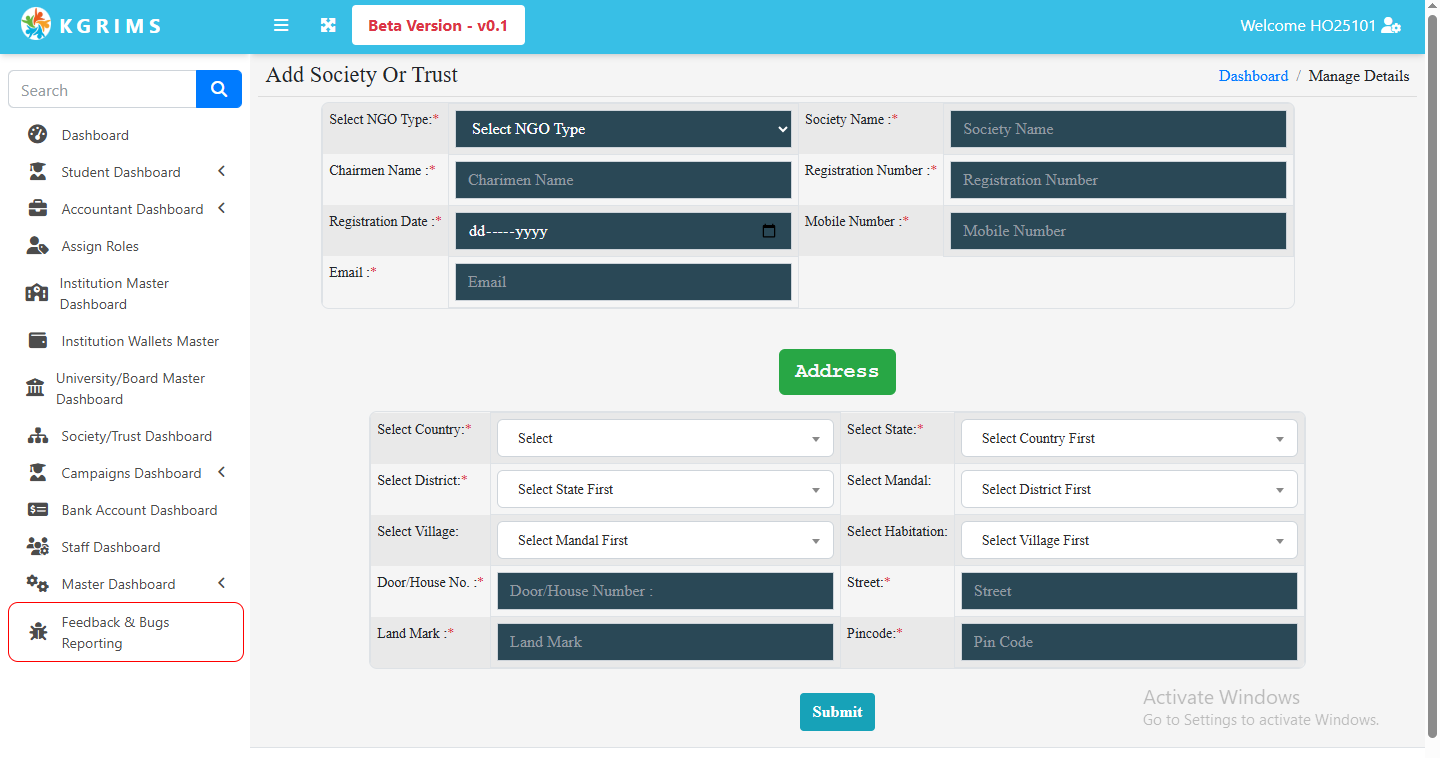The image size is (1440, 758).
Task: Follow the Dashboard breadcrumb link
Action: [x=1253, y=76]
